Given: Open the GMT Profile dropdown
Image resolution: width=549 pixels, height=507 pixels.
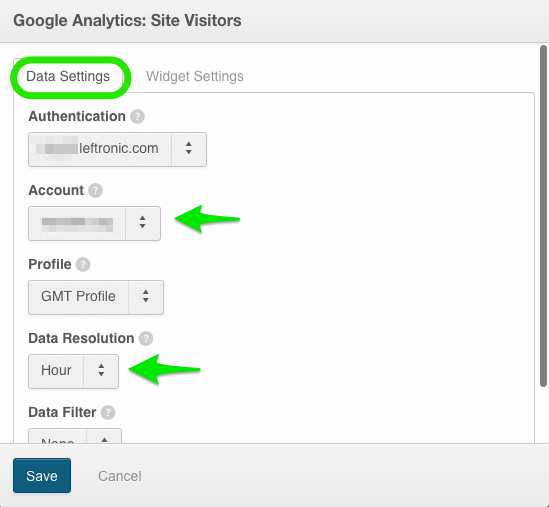Looking at the screenshot, I should (x=96, y=297).
